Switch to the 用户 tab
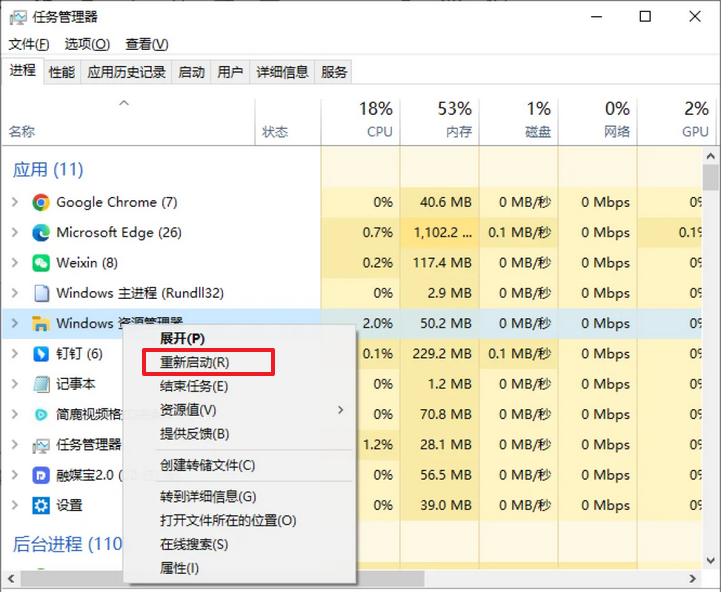Viewport: 721px width, 592px height. pos(230,72)
